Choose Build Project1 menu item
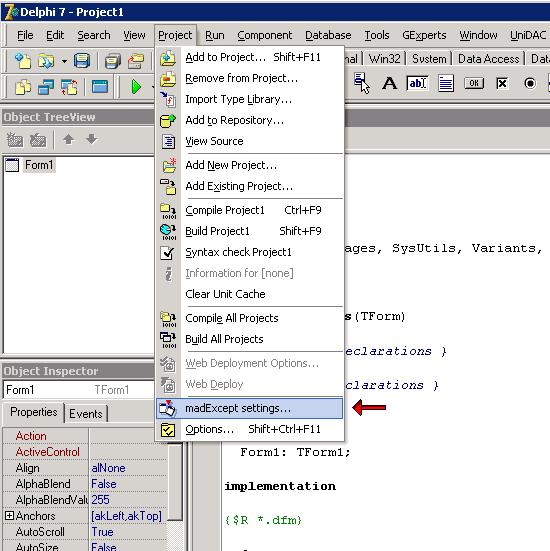 pyautogui.click(x=250, y=231)
